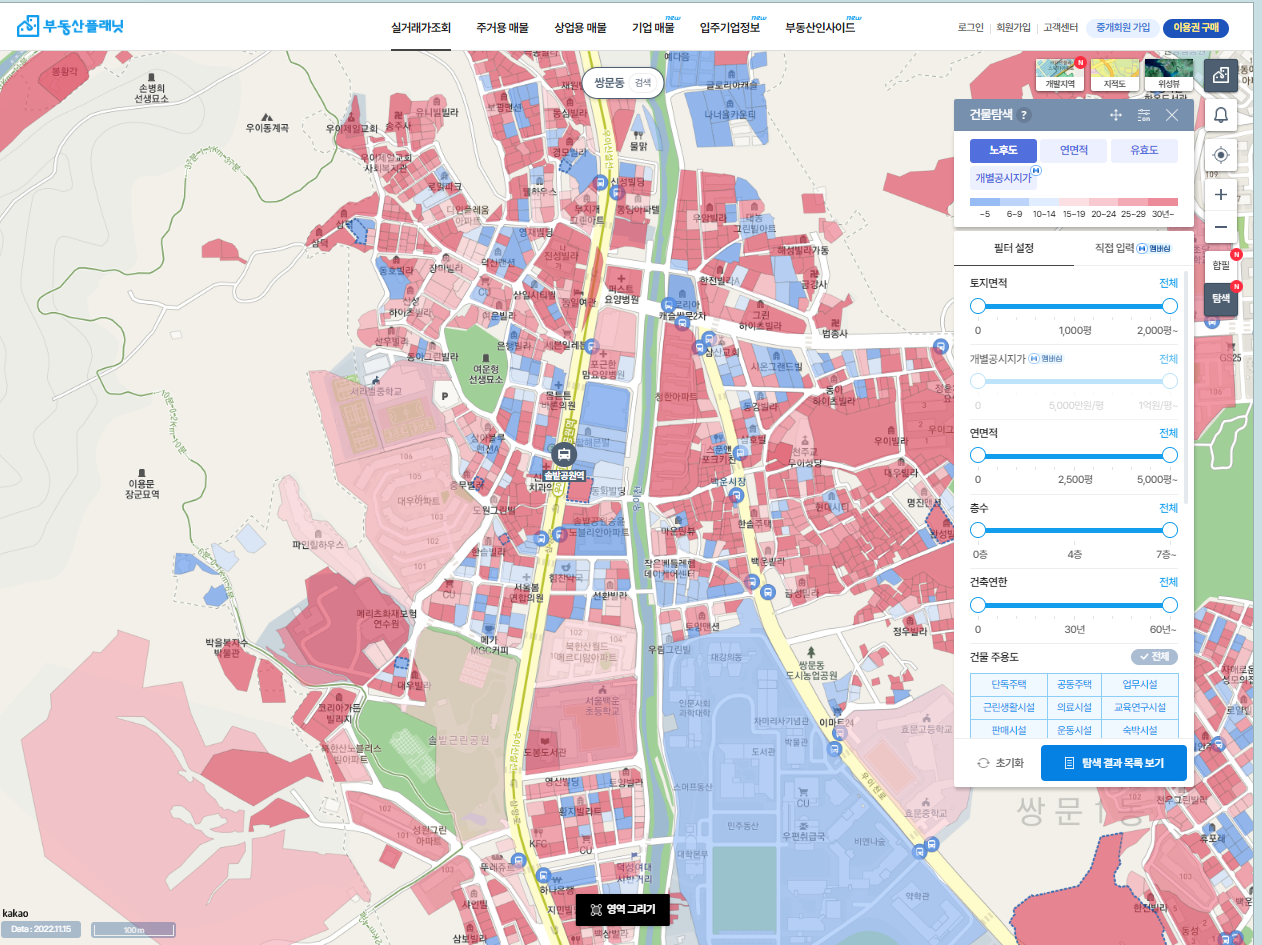This screenshot has height=945, width=1262.
Task: Open the 기업 매물 menu
Action: click(653, 27)
